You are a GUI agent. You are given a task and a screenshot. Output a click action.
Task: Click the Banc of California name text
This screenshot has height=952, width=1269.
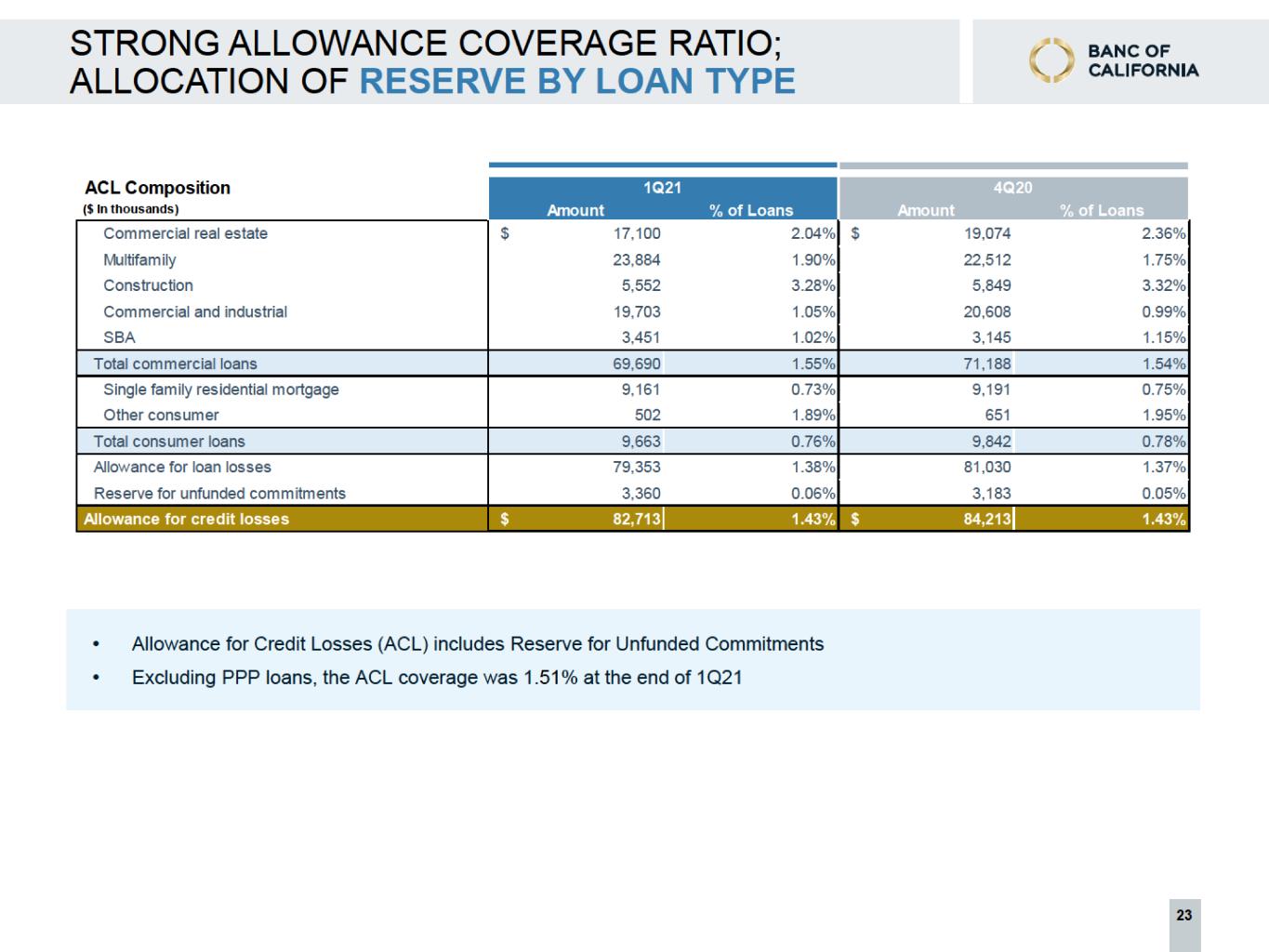(x=1143, y=60)
